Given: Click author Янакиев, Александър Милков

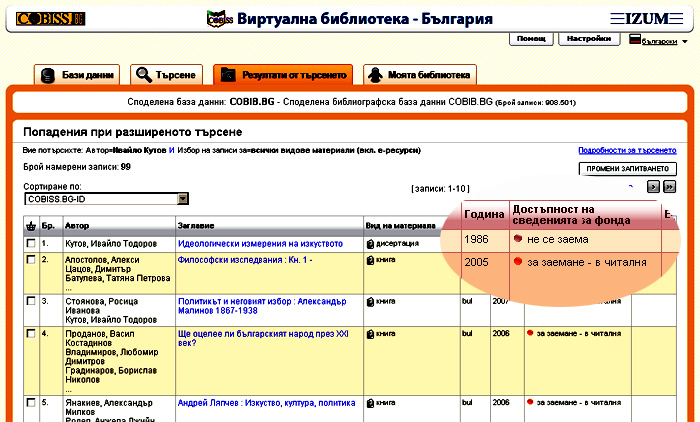Looking at the screenshot, I should click(x=109, y=407).
